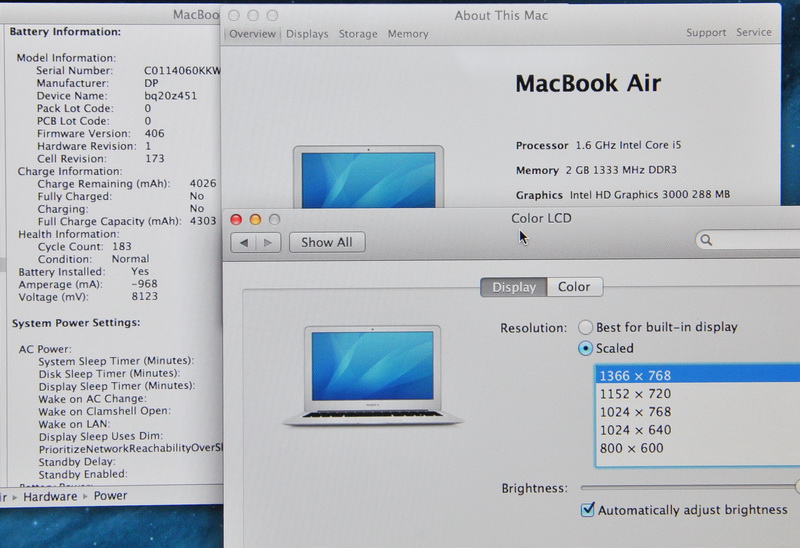The width and height of the screenshot is (800, 548).
Task: Click the 'Wake on Clamshell Open:' row
Action: coord(105,411)
